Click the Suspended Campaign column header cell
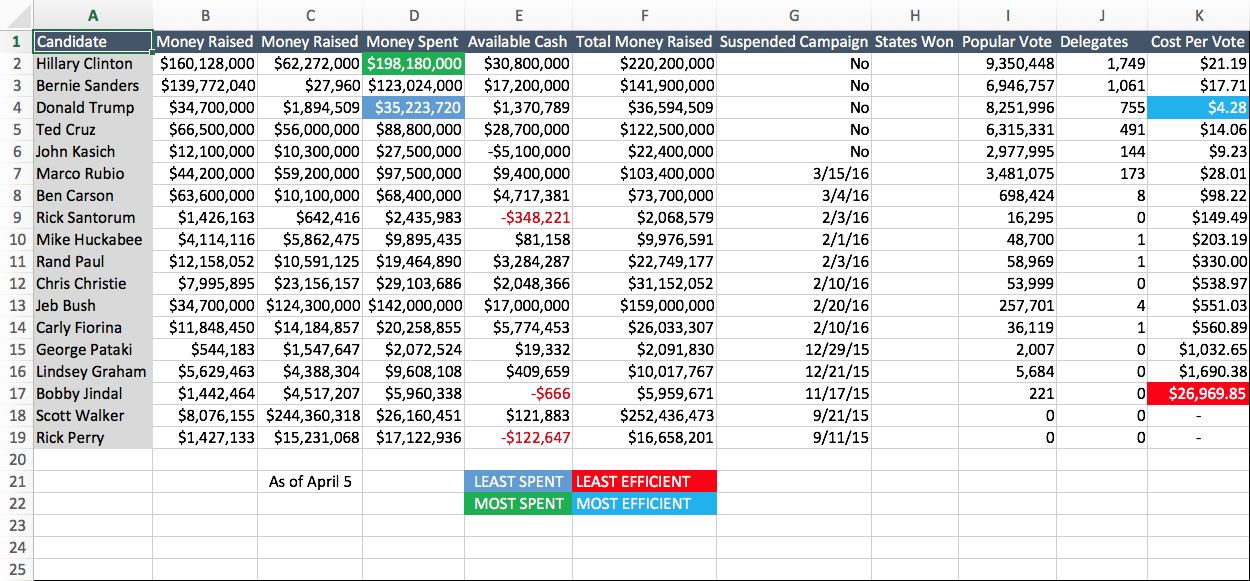1250x581 pixels. click(x=793, y=42)
